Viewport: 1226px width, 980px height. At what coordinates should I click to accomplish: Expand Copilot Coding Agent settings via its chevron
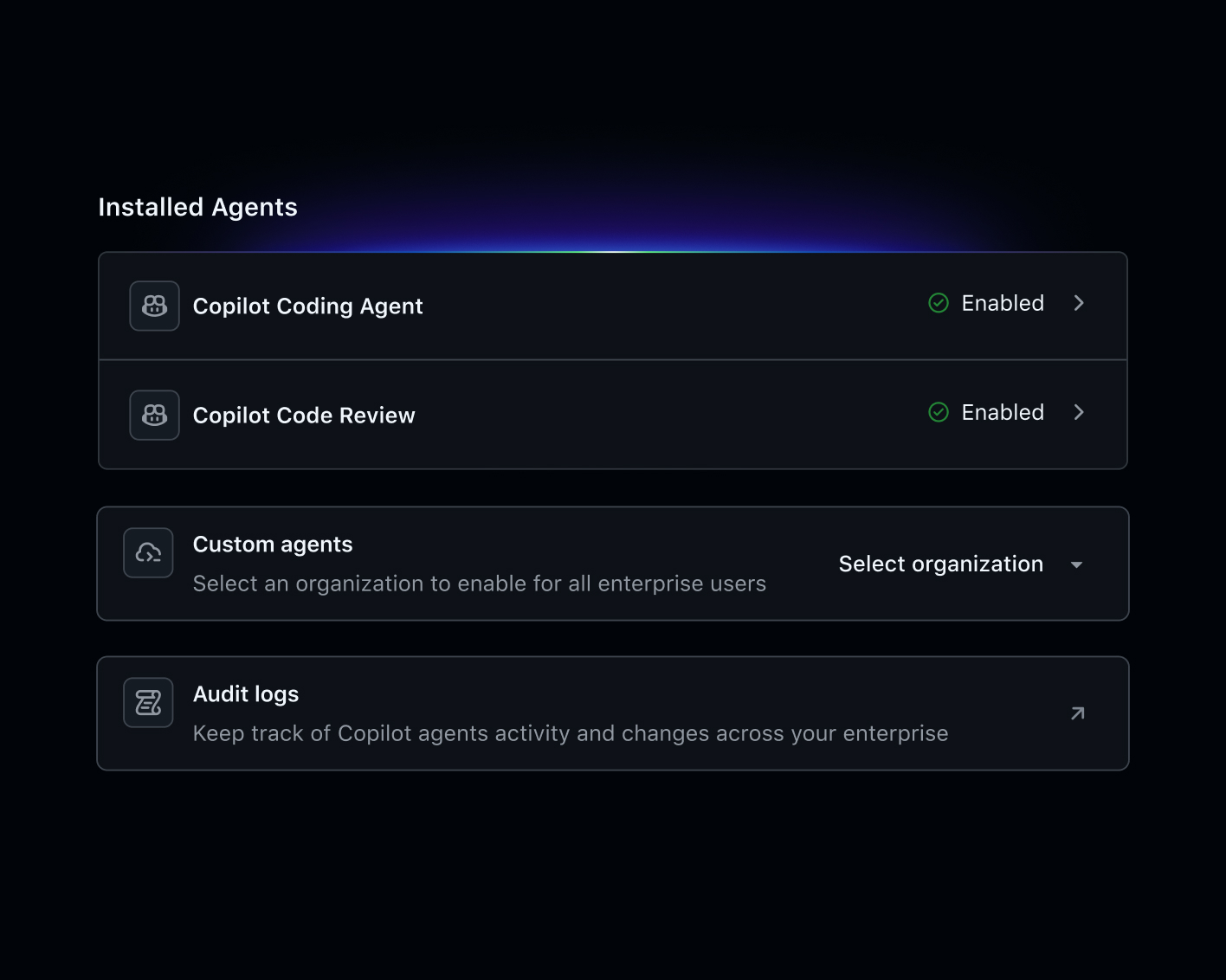[1079, 303]
